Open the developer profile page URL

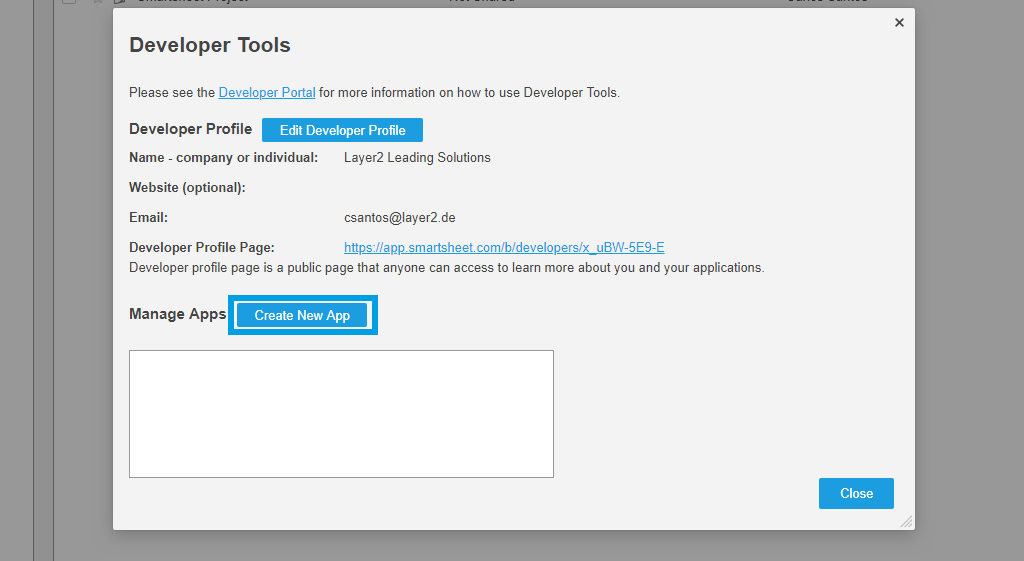pyautogui.click(x=504, y=247)
